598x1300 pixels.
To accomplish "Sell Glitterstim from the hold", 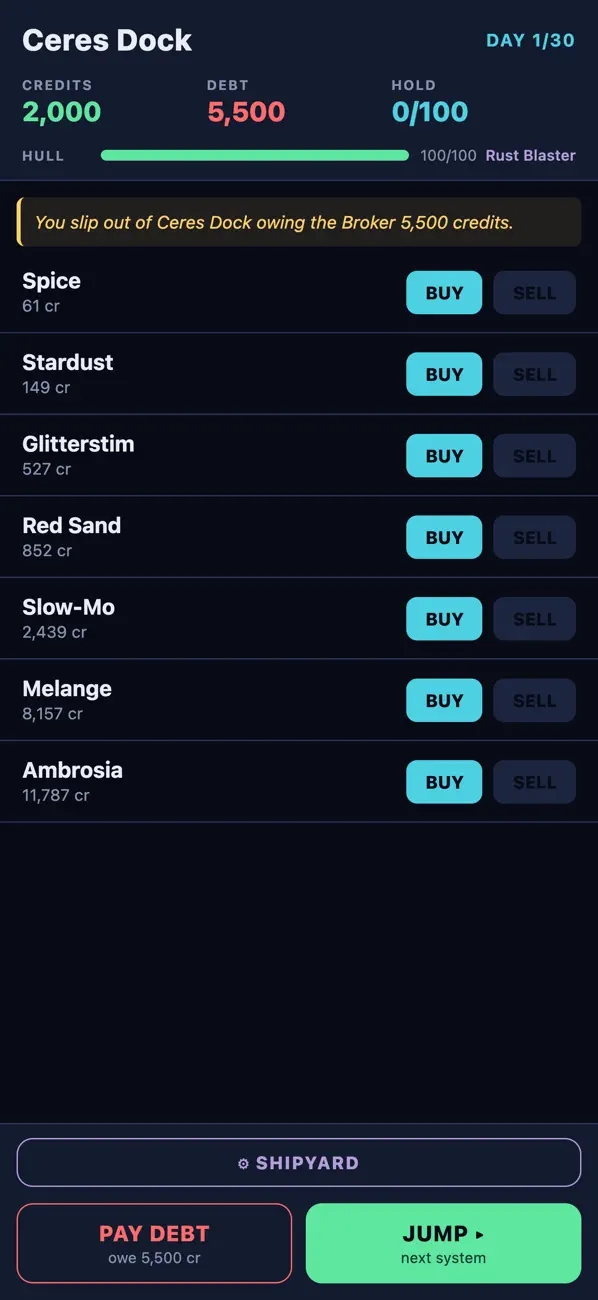I will 535,456.
